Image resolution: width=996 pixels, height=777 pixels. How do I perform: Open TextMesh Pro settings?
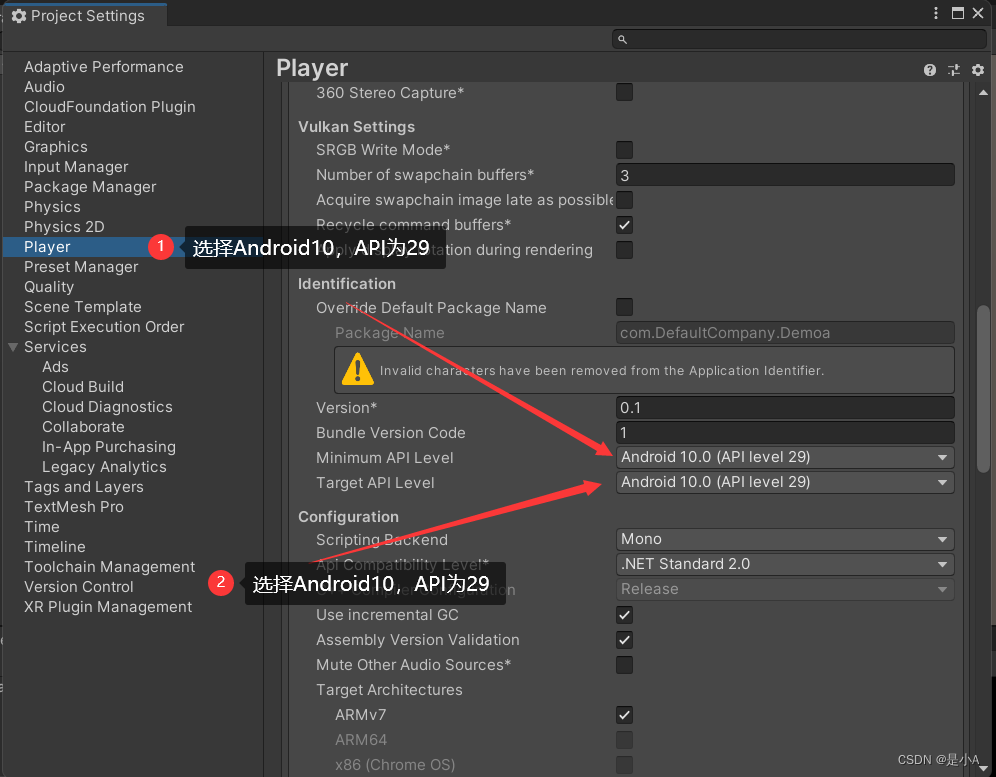74,507
